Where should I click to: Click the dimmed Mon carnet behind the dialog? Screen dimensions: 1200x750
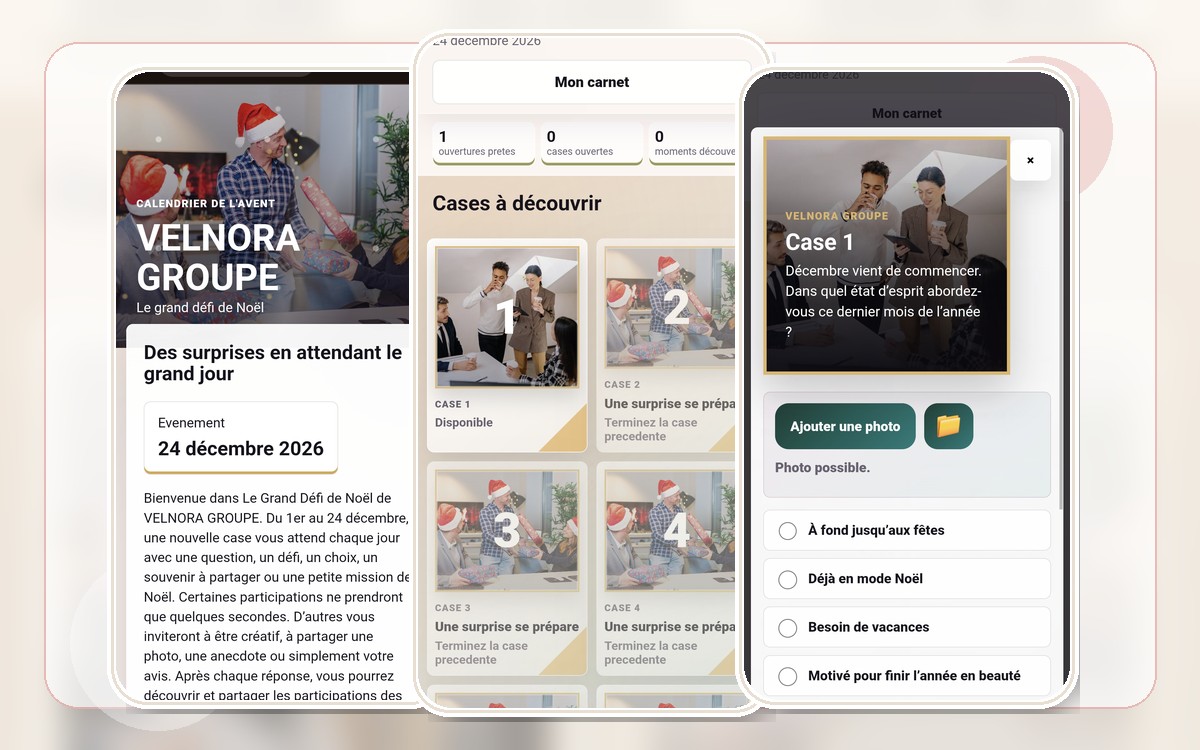(x=907, y=113)
